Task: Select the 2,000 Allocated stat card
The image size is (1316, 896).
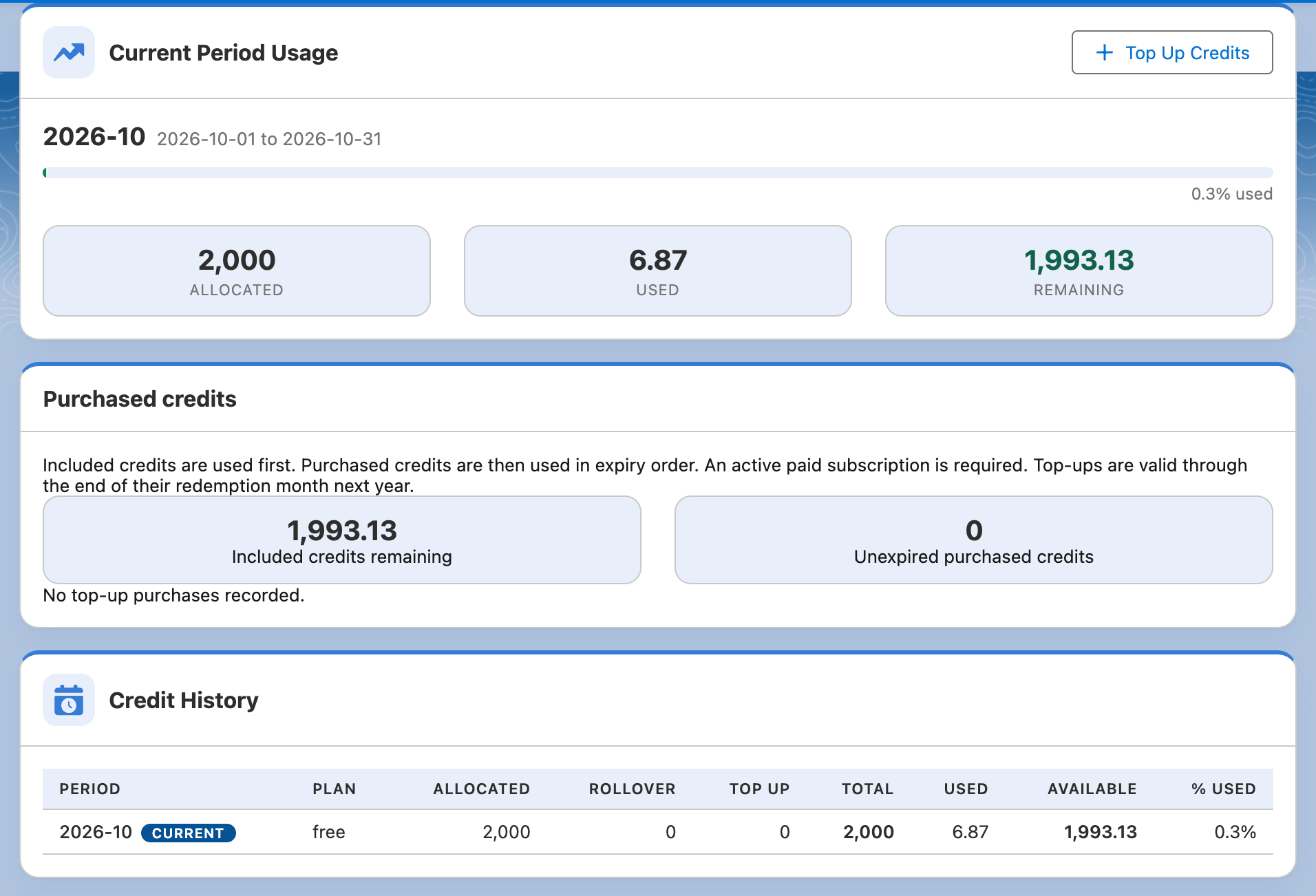Action: 237,271
